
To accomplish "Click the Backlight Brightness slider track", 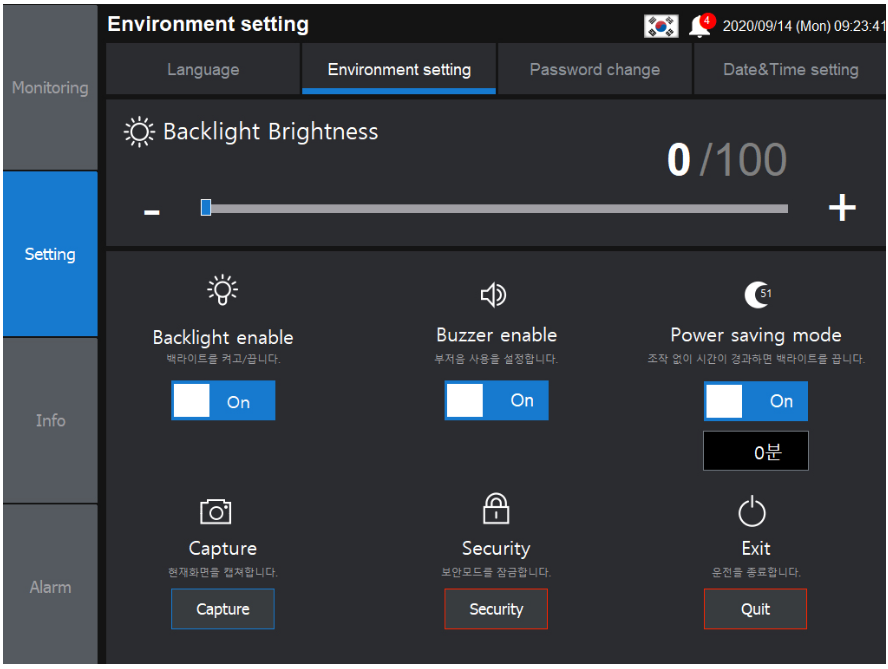I will (496, 208).
